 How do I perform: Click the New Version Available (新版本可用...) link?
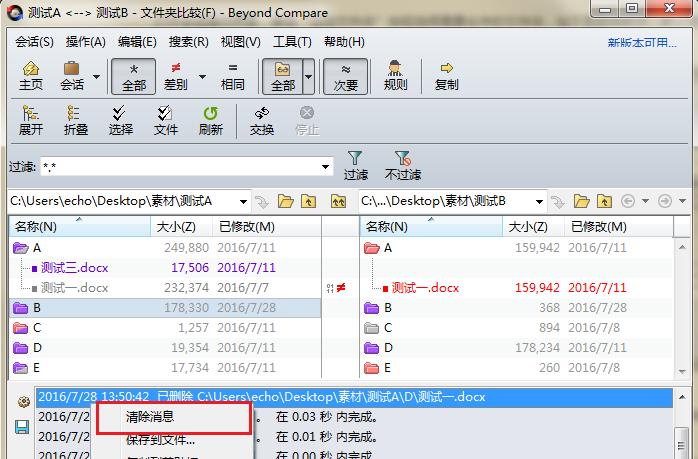pyautogui.click(x=642, y=43)
